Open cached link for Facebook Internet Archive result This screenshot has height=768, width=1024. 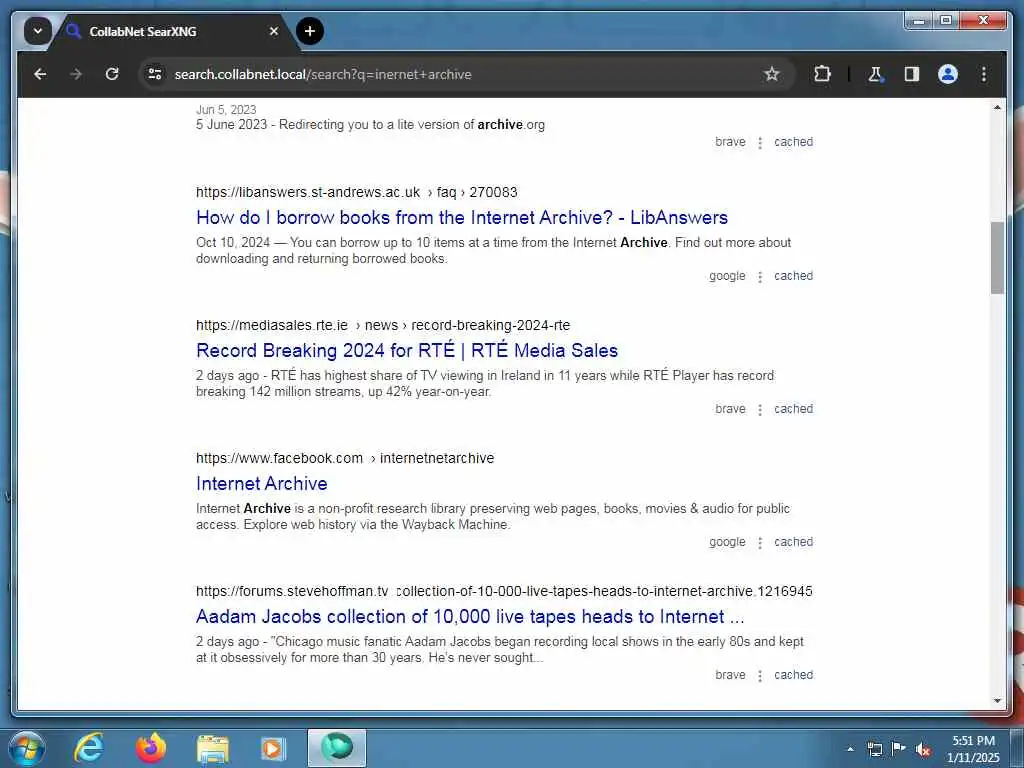[x=793, y=542]
